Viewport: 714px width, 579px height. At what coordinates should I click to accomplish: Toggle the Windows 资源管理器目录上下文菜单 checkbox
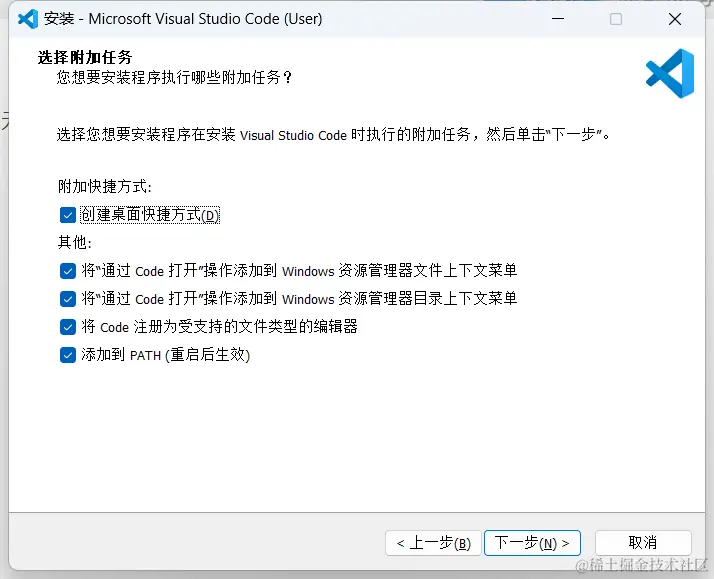click(68, 299)
